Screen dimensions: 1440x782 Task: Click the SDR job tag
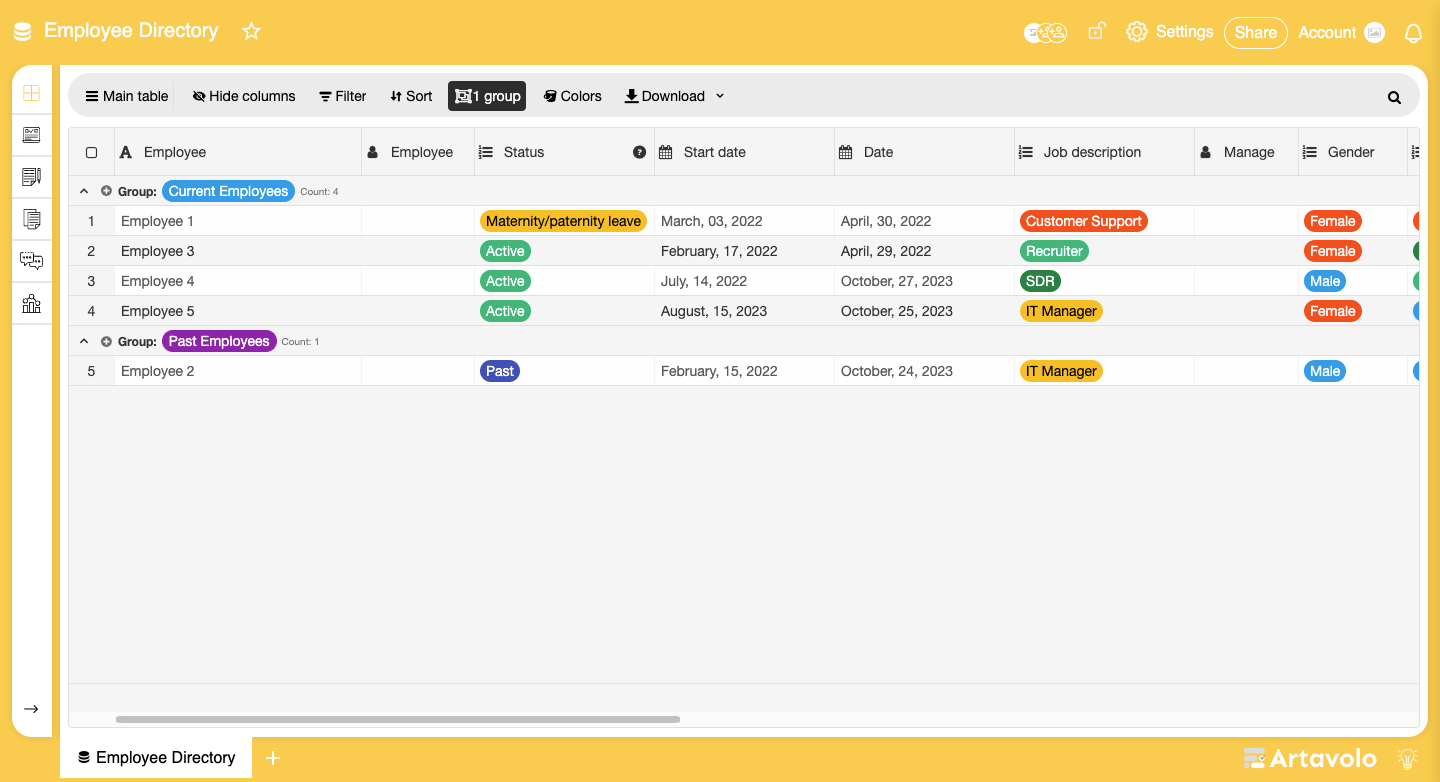(1040, 281)
